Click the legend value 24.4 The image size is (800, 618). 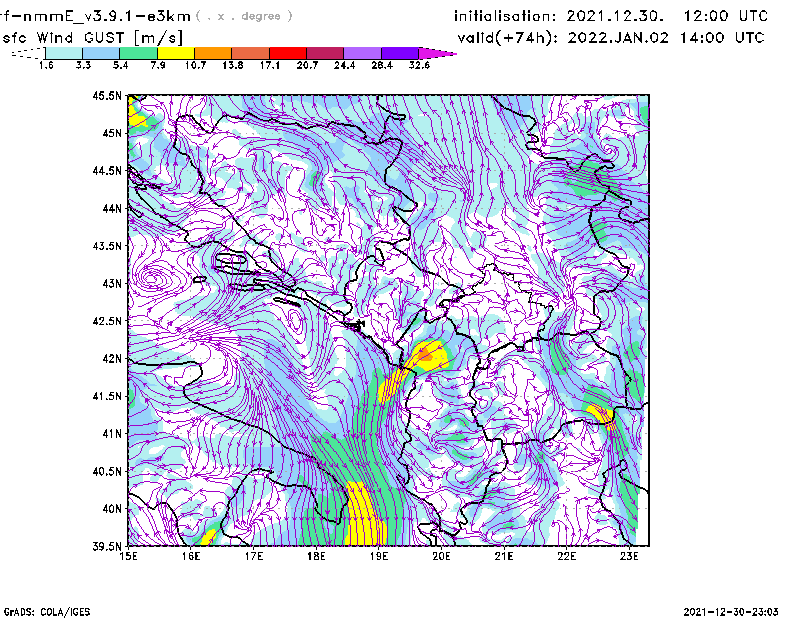[x=344, y=65]
